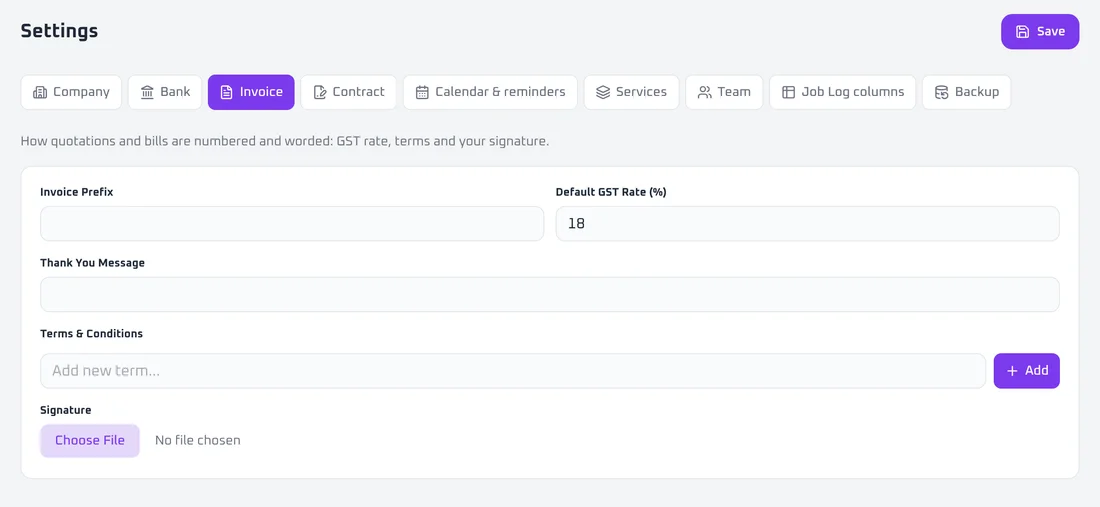Focus the Invoice Prefix field
1100x507 pixels.
pos(292,224)
